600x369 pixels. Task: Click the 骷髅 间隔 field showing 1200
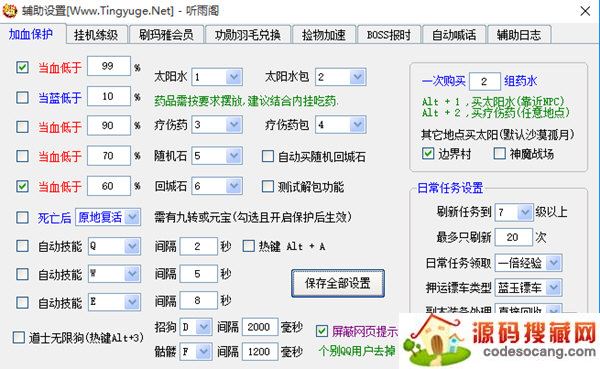pos(260,351)
